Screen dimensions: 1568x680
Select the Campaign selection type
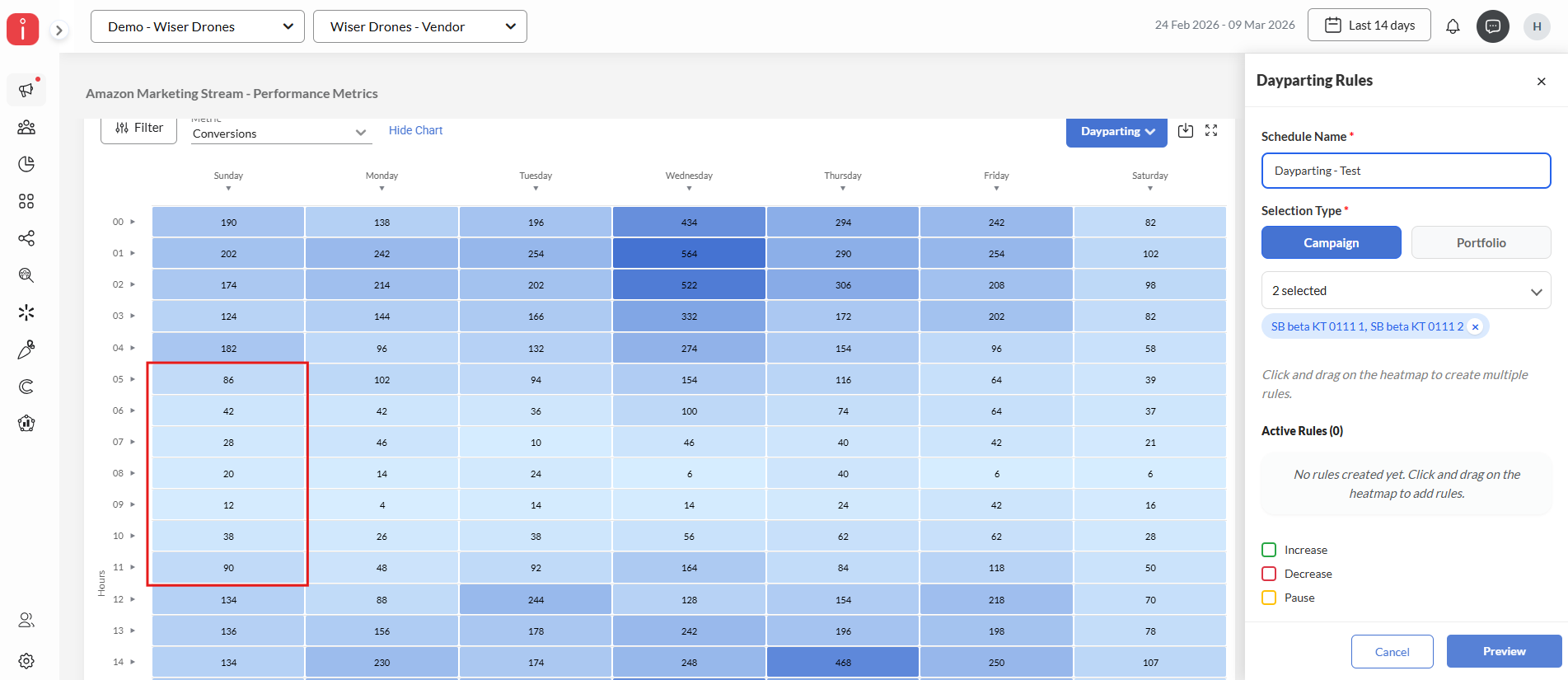[1331, 242]
